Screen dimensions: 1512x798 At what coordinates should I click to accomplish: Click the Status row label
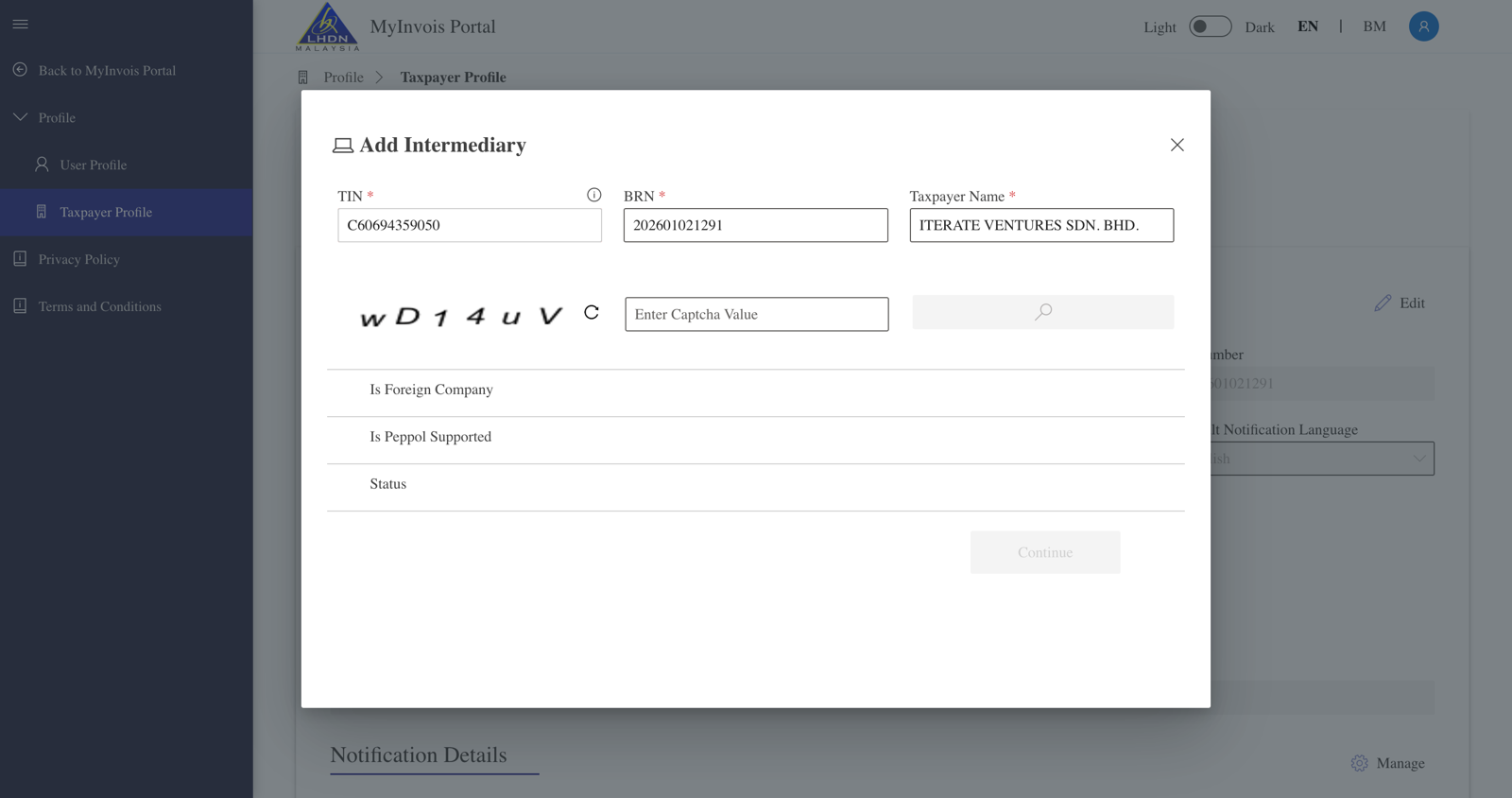(x=387, y=484)
